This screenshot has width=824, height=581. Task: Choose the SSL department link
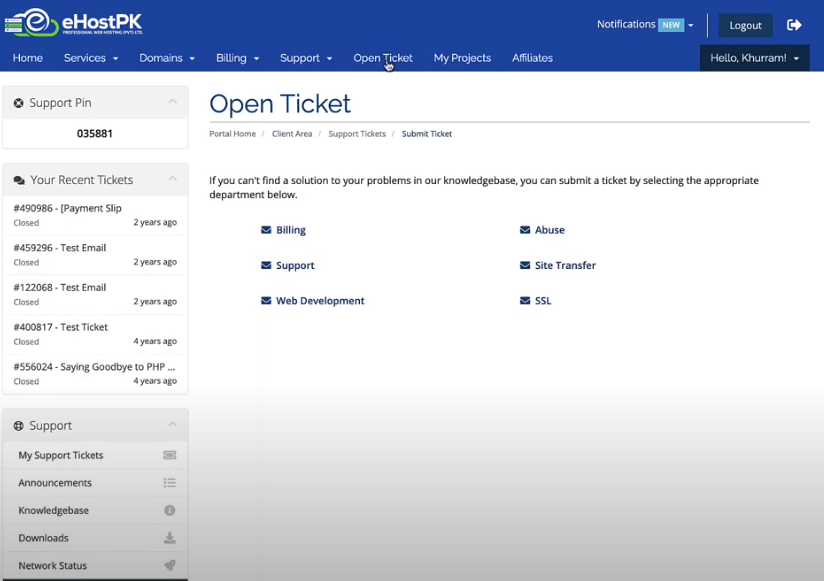pos(543,300)
